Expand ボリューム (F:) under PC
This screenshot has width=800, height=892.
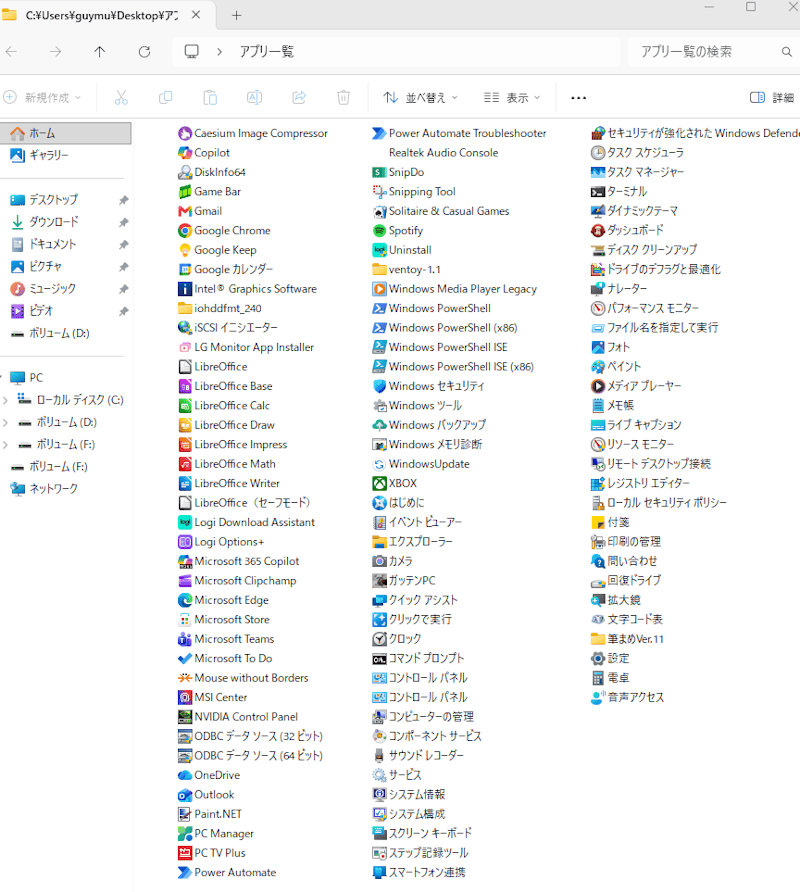5,445
